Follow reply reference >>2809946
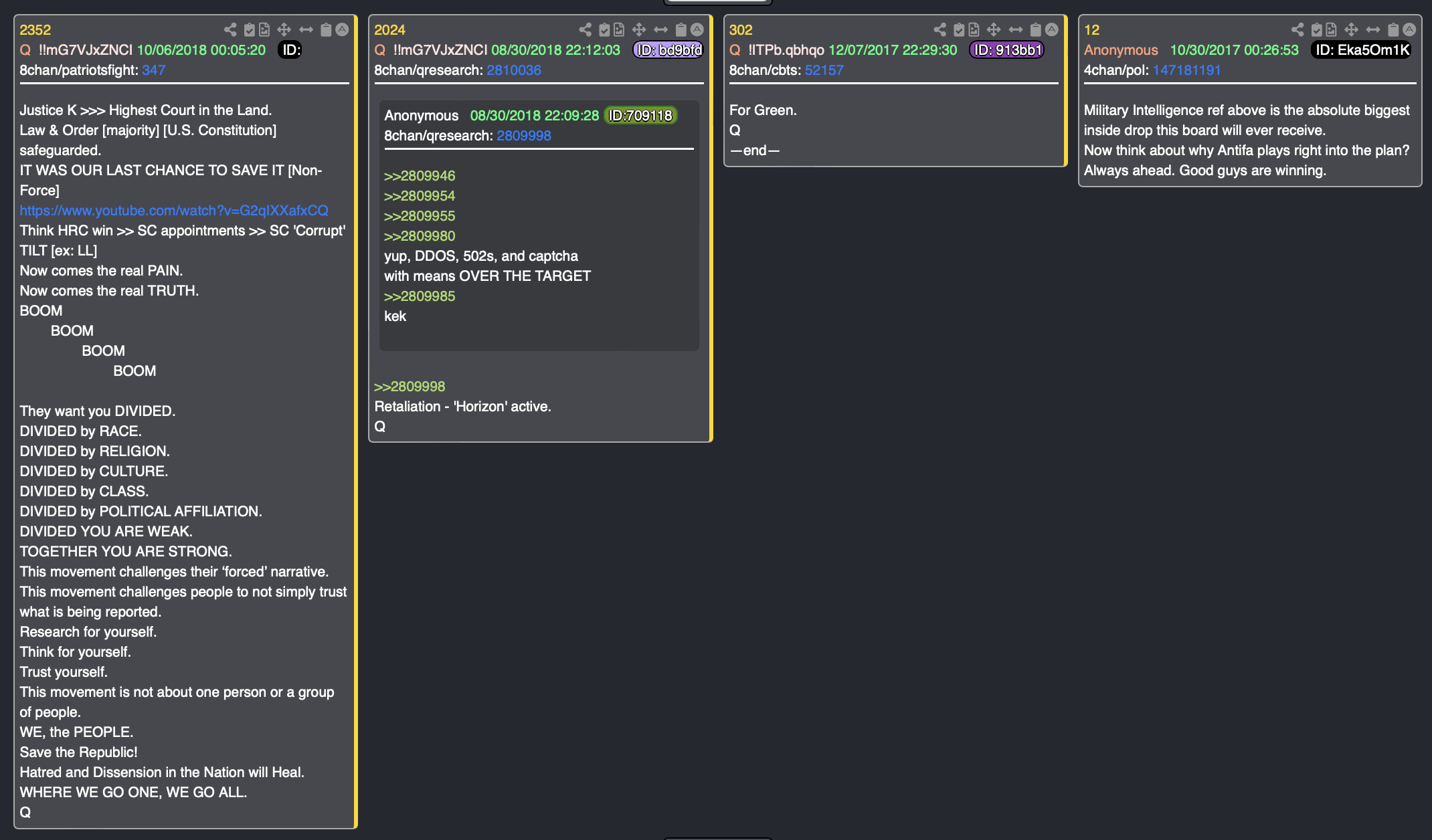Viewport: 1432px width, 840px height. [420, 176]
